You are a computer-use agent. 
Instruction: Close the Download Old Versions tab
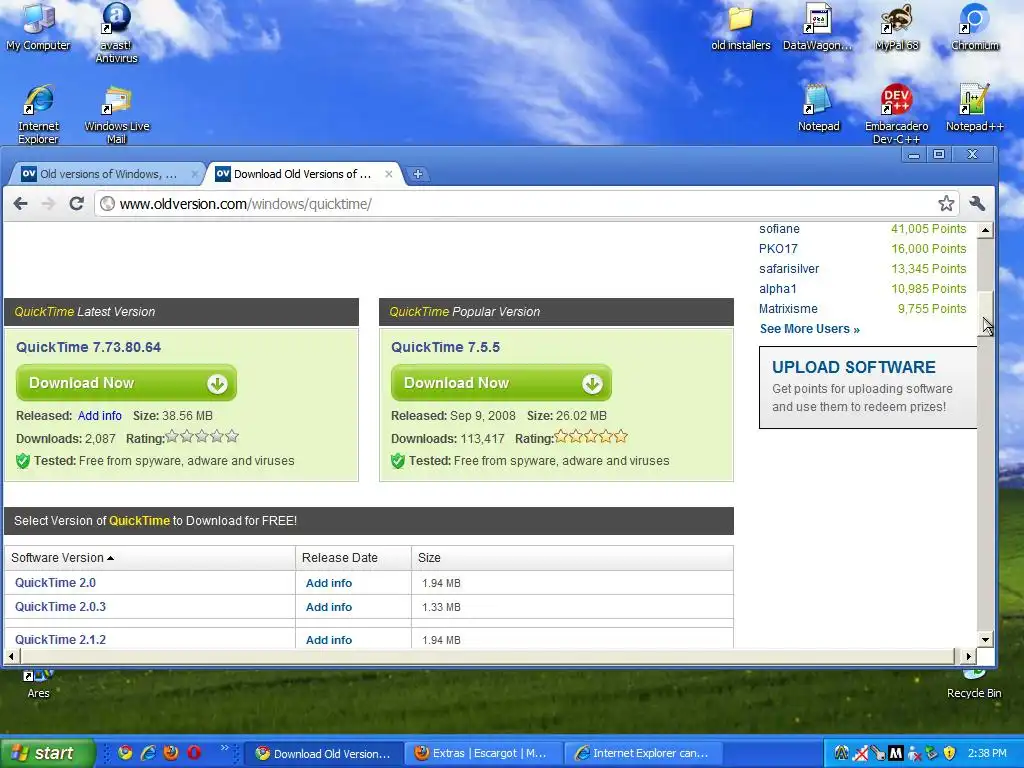click(x=389, y=174)
